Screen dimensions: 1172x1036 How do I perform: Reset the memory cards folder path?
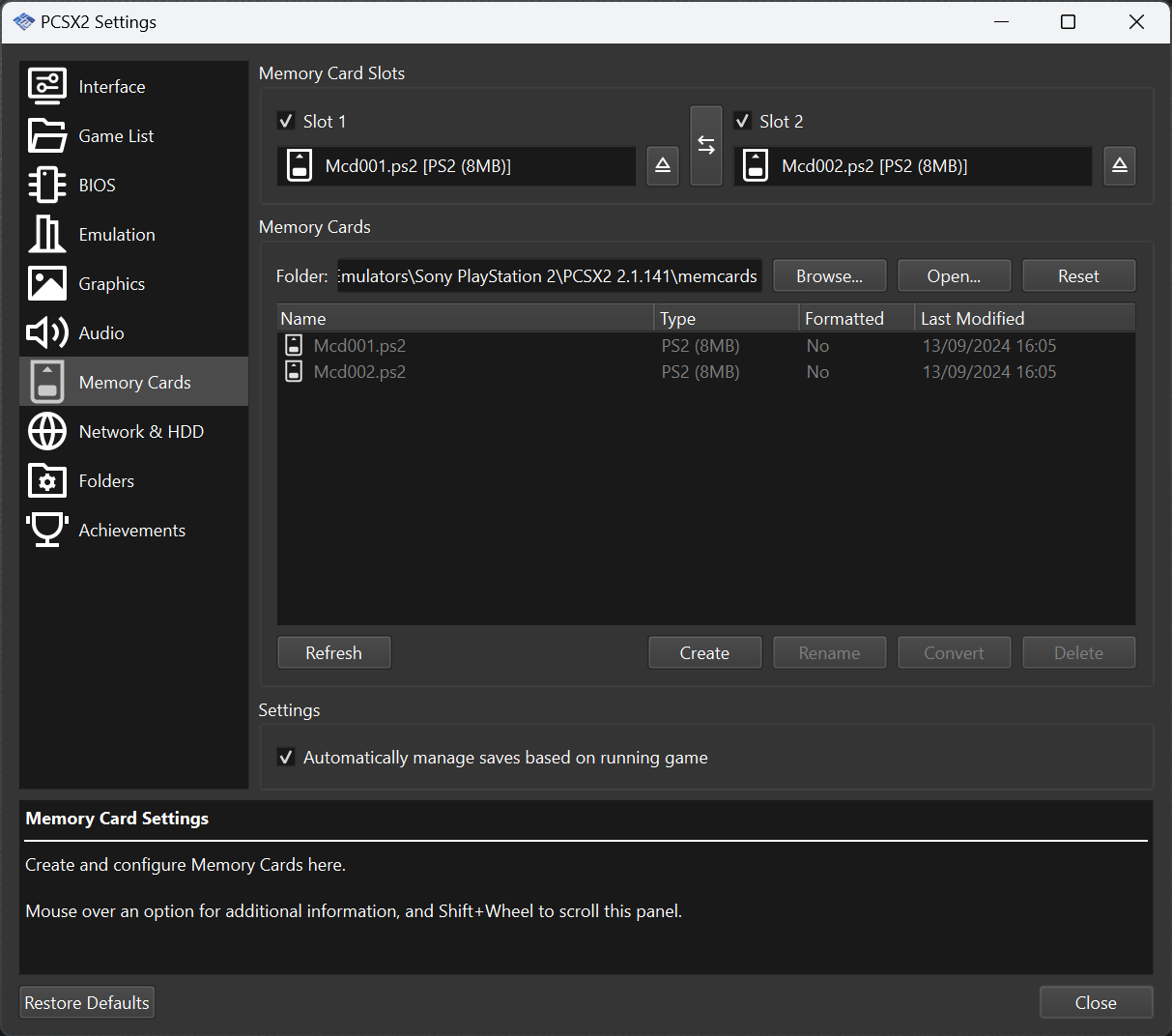(1078, 275)
